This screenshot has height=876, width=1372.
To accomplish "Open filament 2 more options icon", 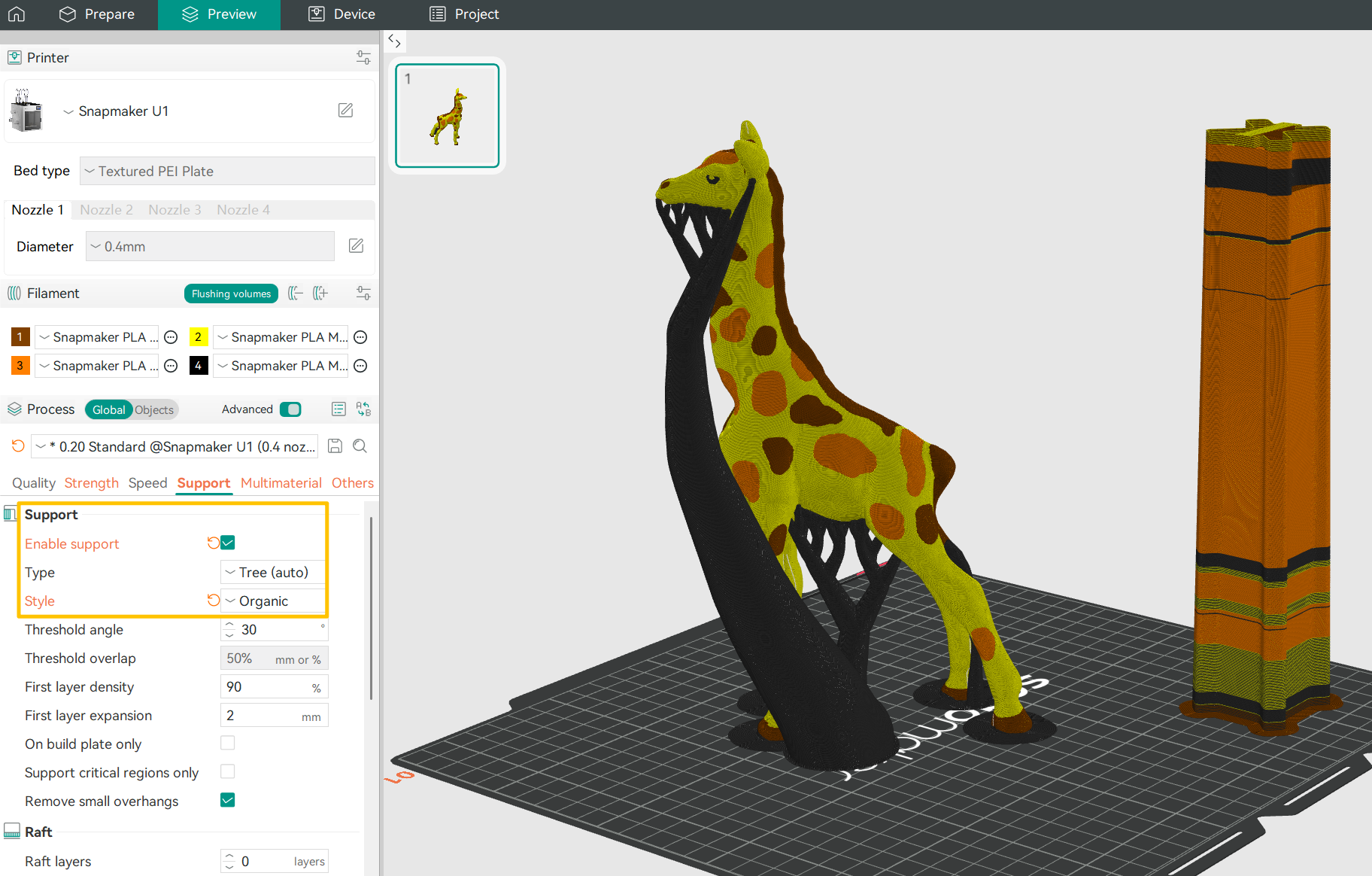I will click(x=361, y=337).
